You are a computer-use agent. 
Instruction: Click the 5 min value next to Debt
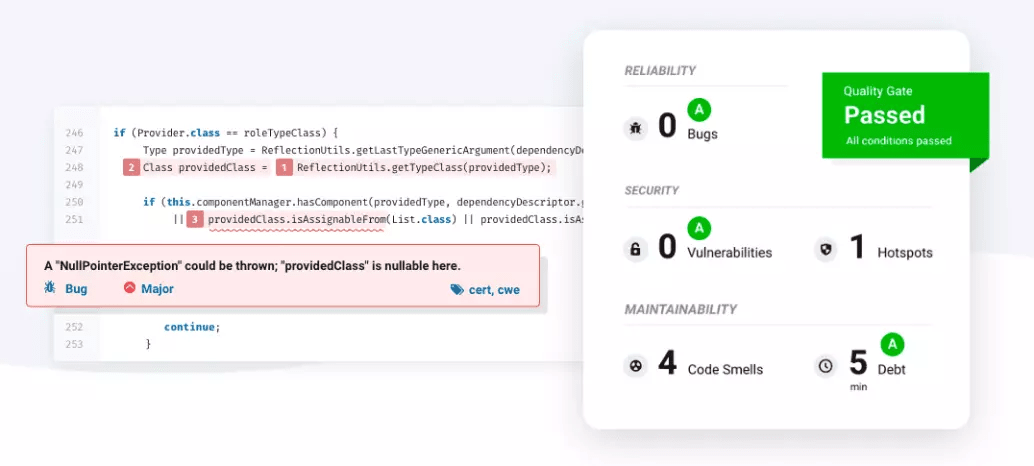pyautogui.click(x=858, y=369)
